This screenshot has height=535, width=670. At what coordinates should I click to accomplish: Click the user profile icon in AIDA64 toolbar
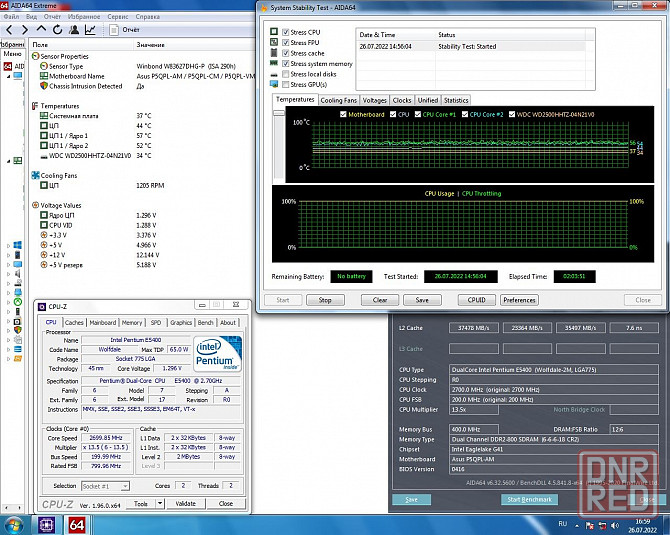coord(75,30)
